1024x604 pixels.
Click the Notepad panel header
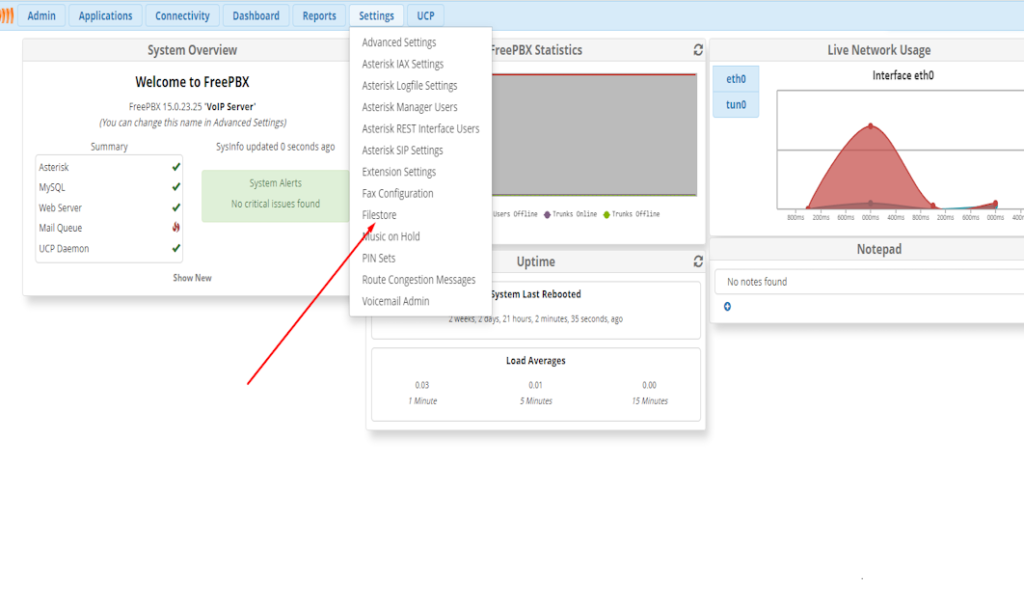[x=878, y=249]
